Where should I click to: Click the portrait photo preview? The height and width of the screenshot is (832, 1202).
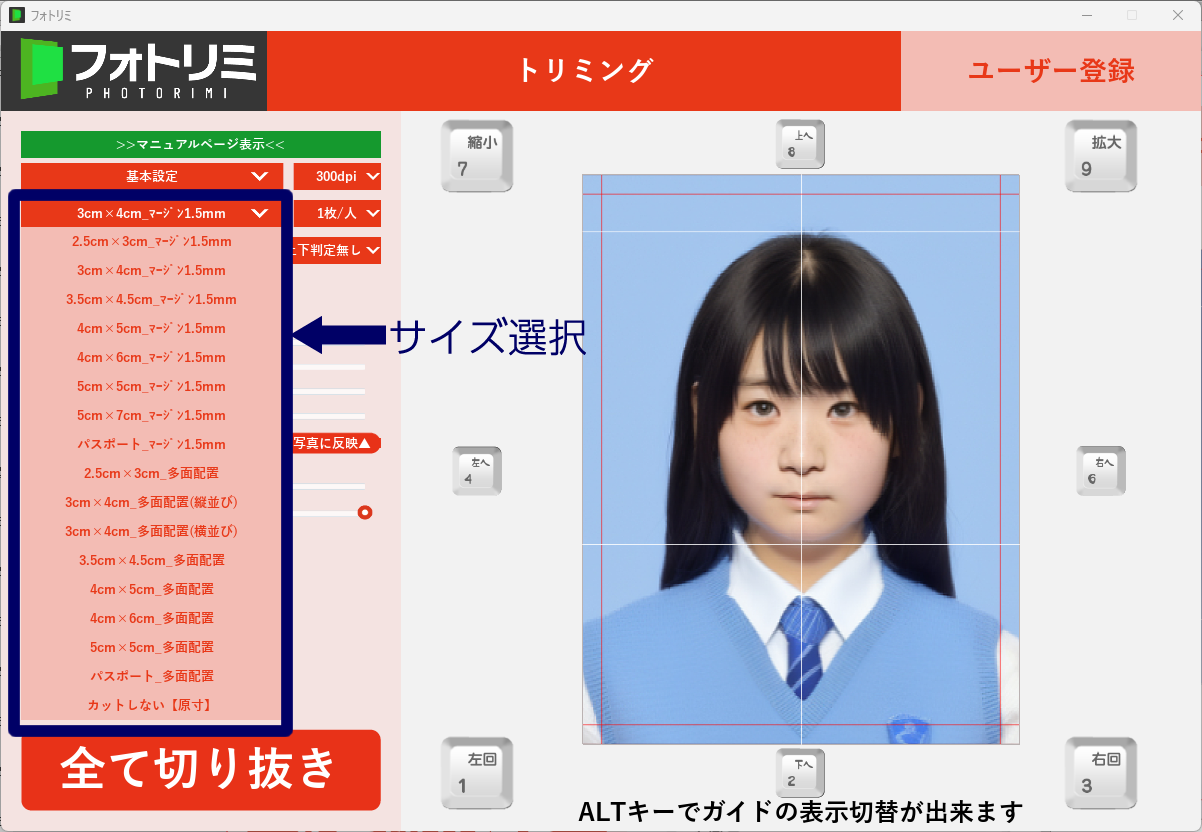(x=800, y=460)
